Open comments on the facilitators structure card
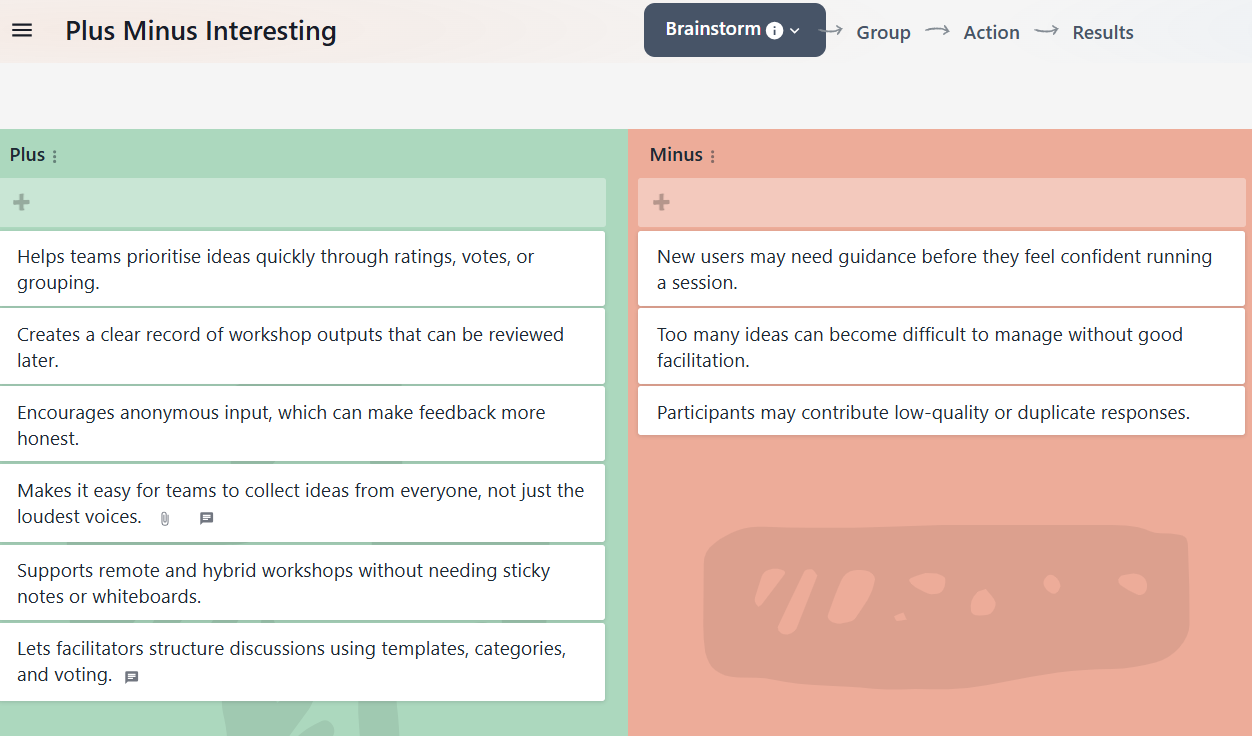The width and height of the screenshot is (1252, 736). (131, 677)
